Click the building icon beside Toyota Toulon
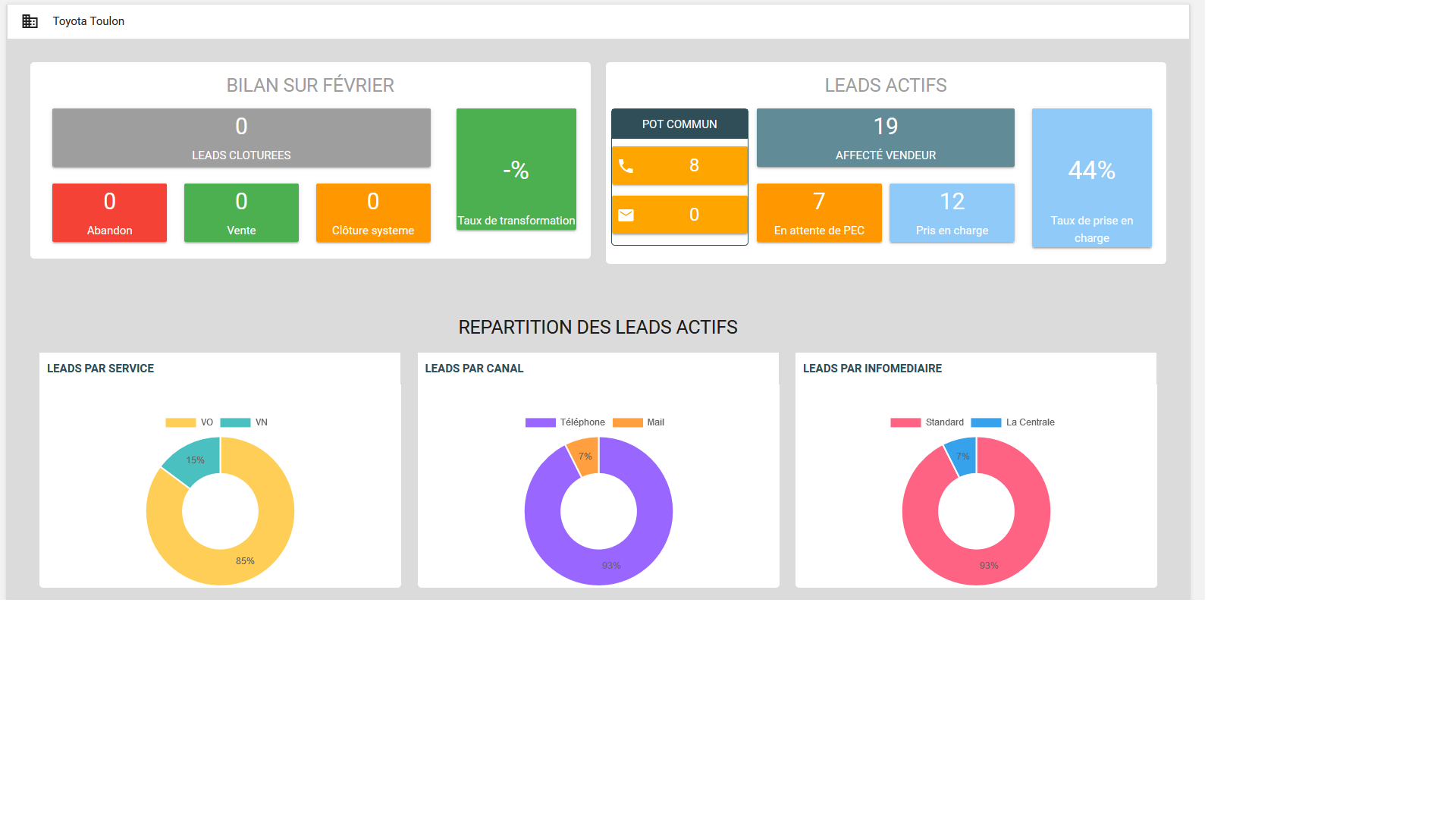The height and width of the screenshot is (819, 1456). pyautogui.click(x=30, y=21)
